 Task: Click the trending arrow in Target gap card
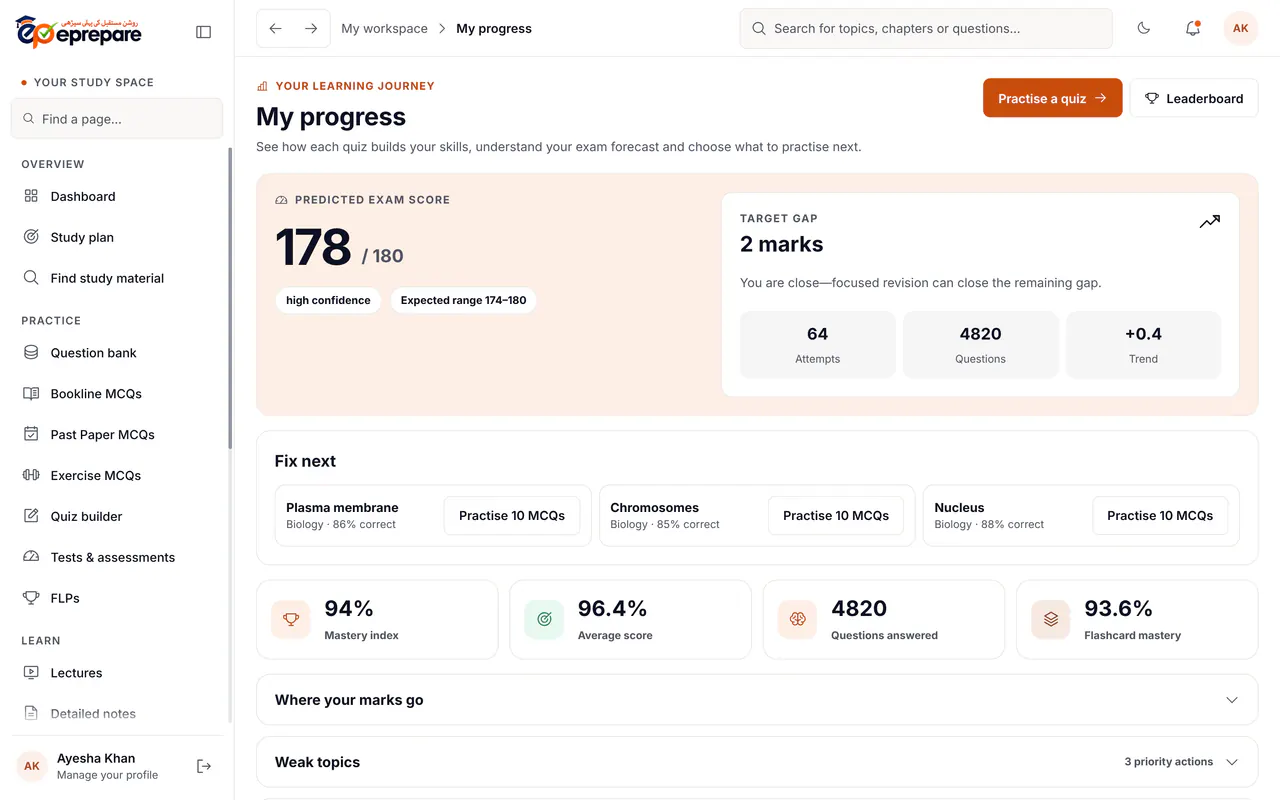[x=1210, y=222]
